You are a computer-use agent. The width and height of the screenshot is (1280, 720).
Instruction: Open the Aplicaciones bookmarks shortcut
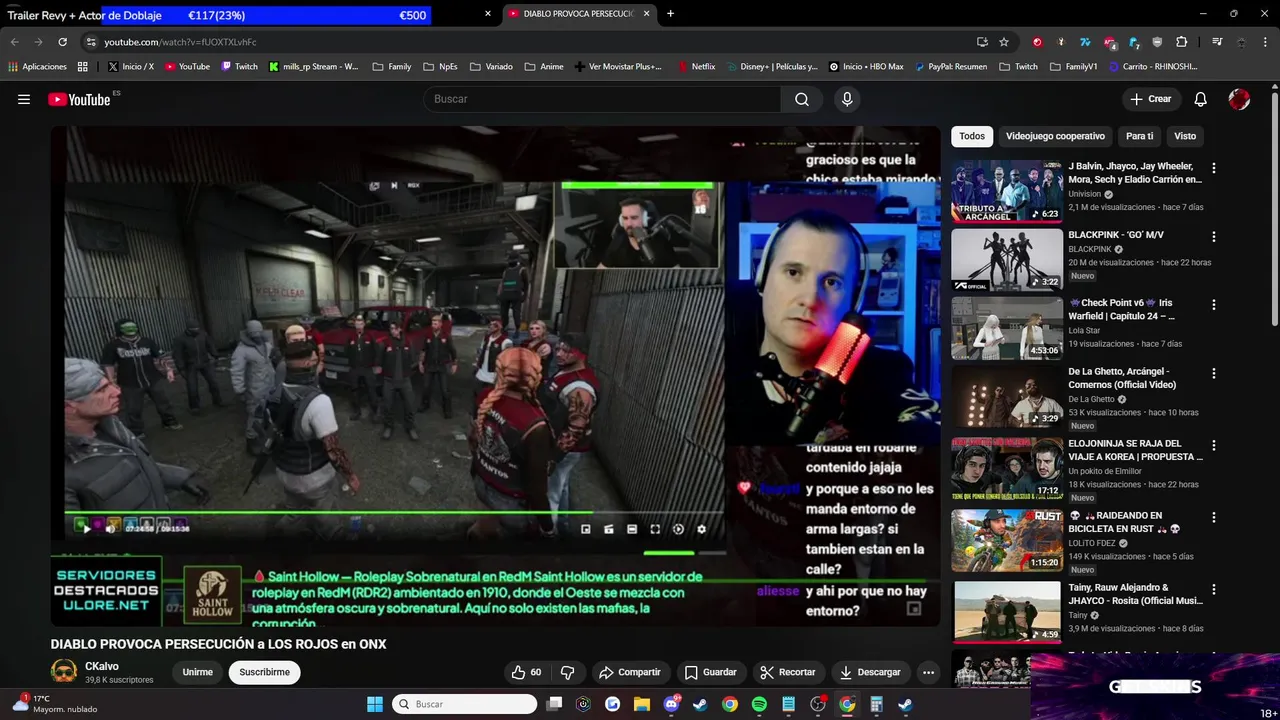pos(37,67)
